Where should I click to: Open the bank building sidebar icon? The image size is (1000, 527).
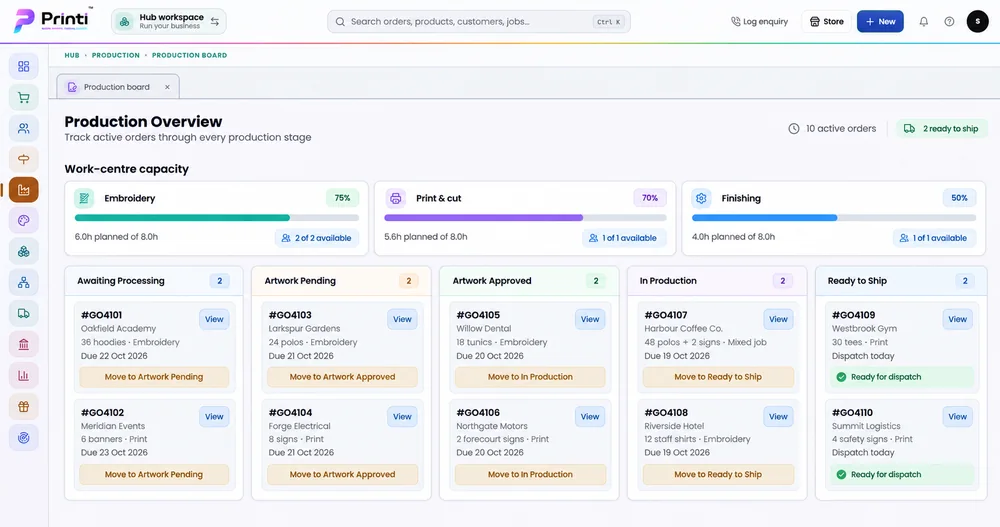pyautogui.click(x=24, y=345)
